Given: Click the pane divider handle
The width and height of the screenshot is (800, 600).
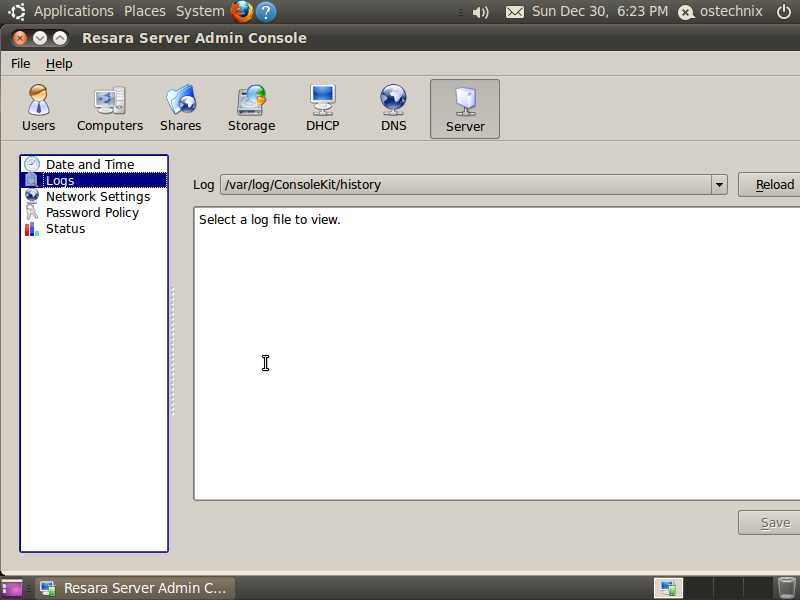Looking at the screenshot, I should 172,352.
